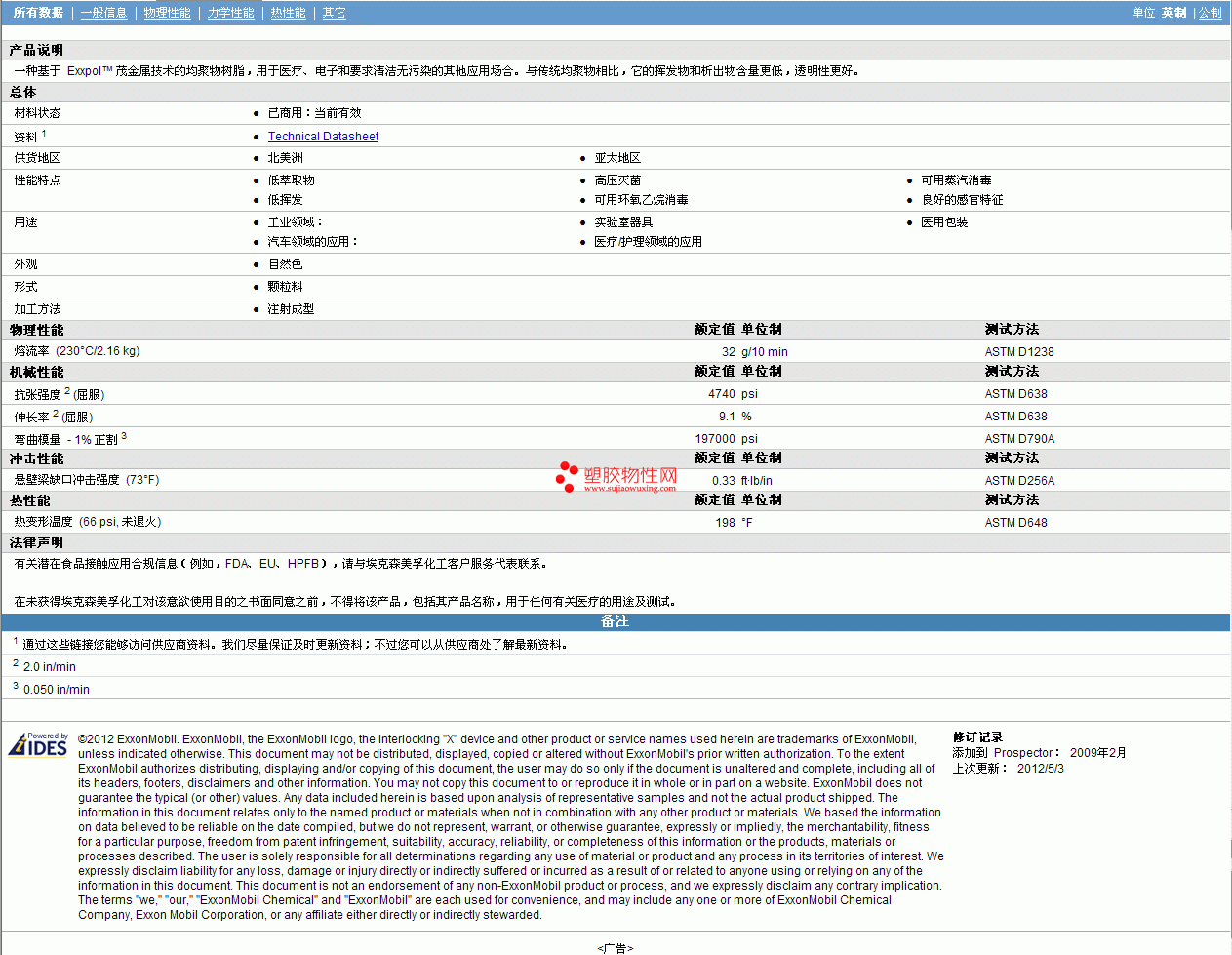Image resolution: width=1232 pixels, height=955 pixels.
Task: Select footnote 2.0 in/min
Action: pos(44,666)
